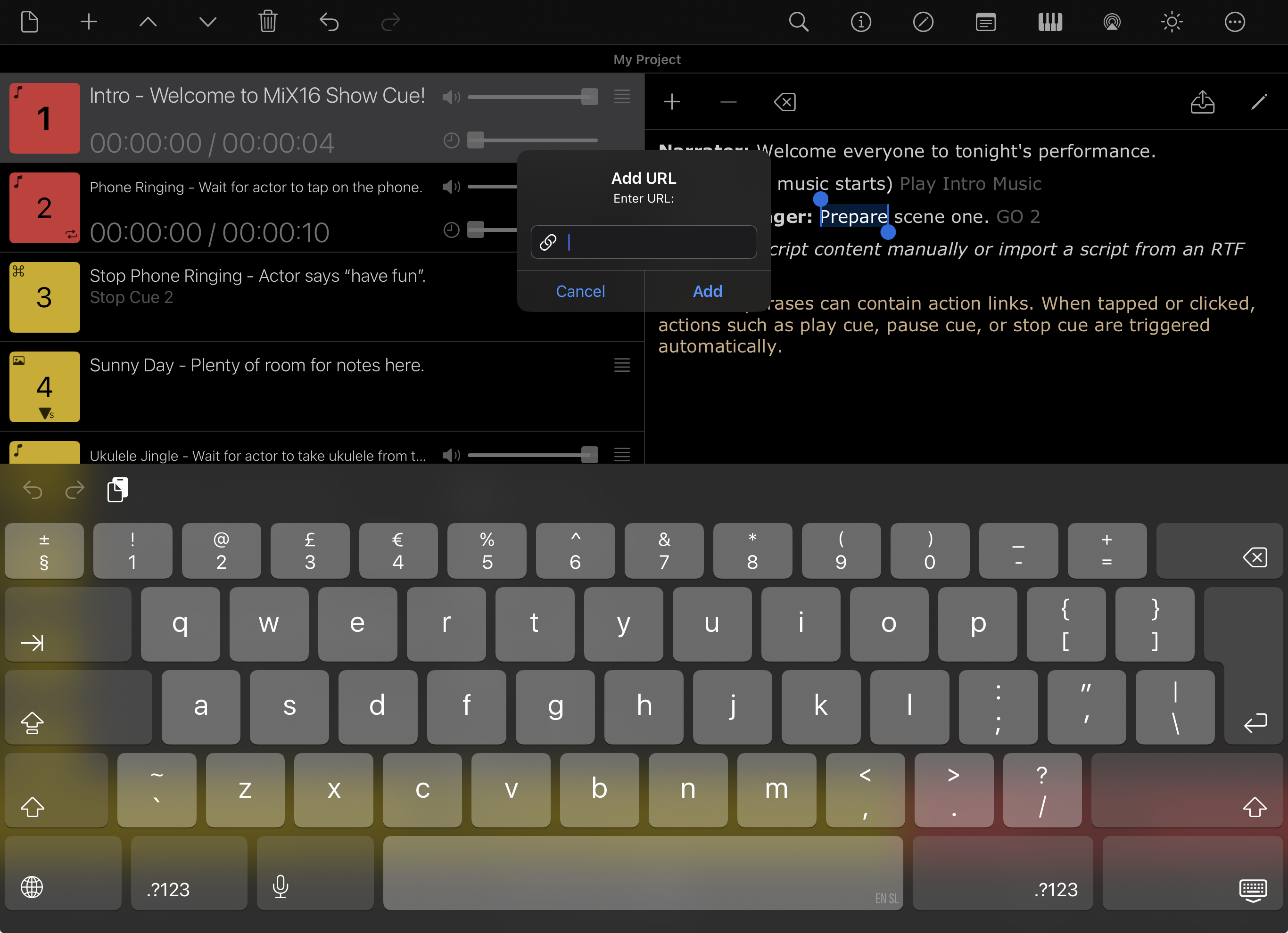Viewport: 1288px width, 933px height.
Task: Tap the GO 2 action link
Action: (x=1018, y=216)
